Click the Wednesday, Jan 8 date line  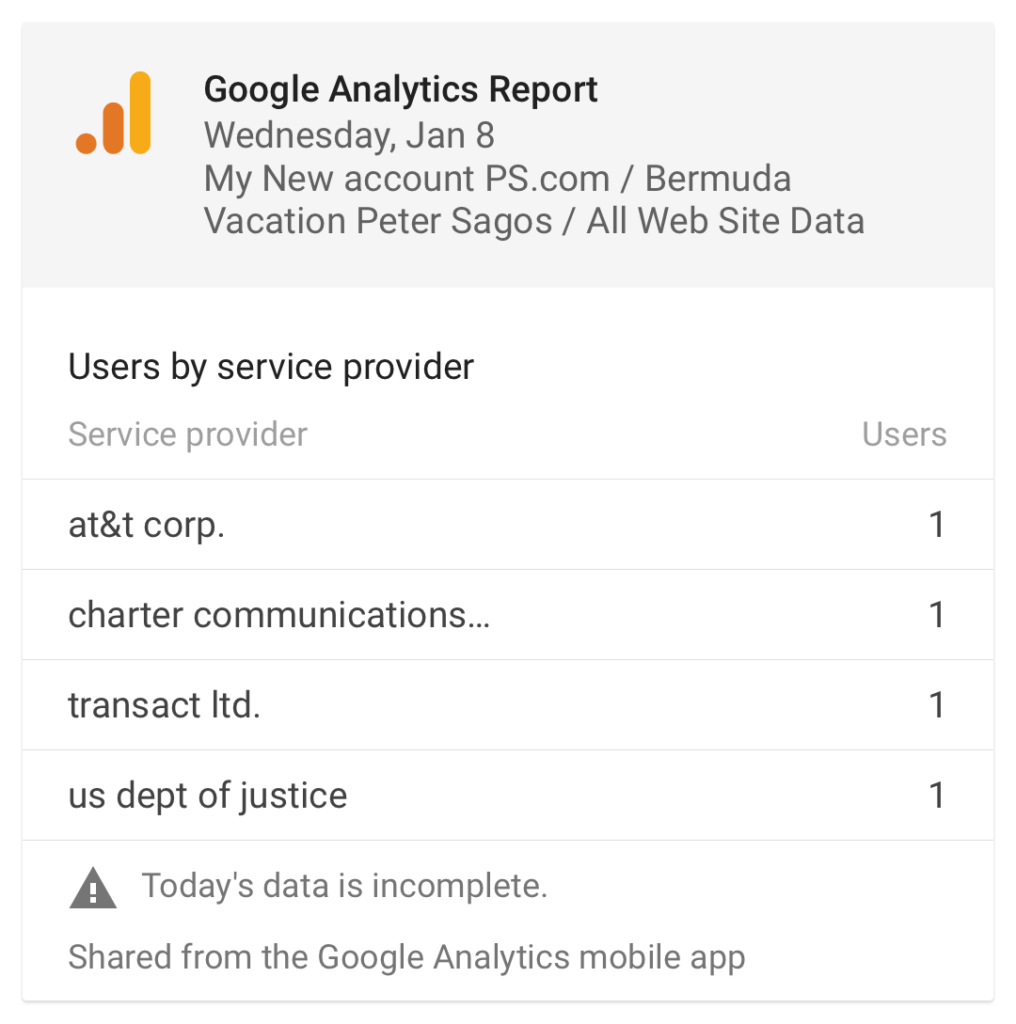pyautogui.click(x=349, y=135)
